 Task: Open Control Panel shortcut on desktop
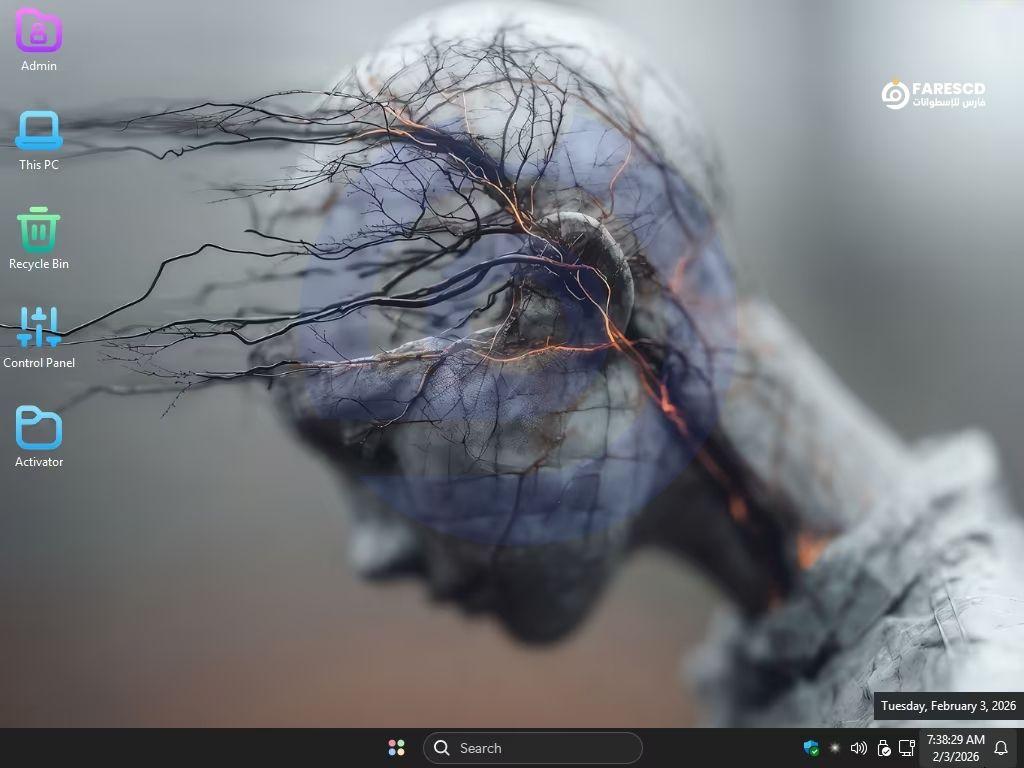[39, 328]
